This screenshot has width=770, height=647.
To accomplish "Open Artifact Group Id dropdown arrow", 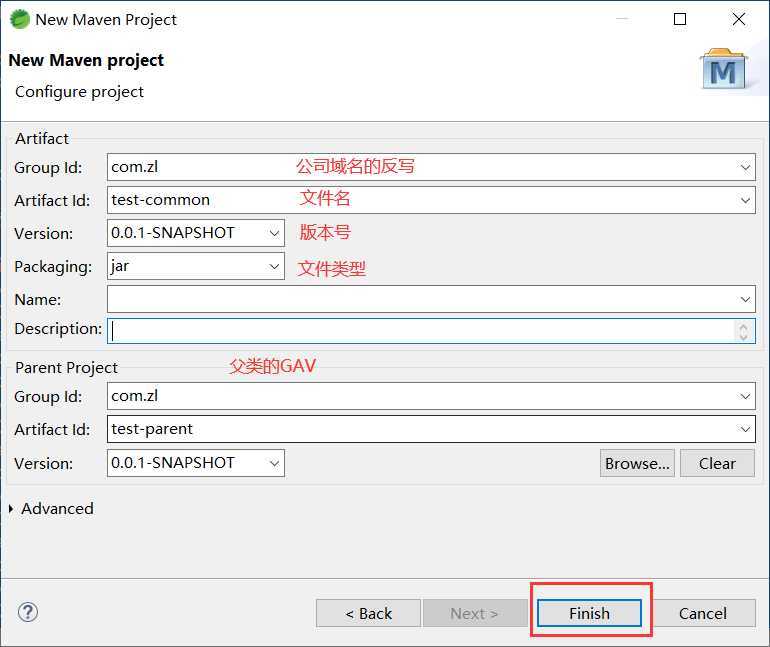I will point(745,168).
